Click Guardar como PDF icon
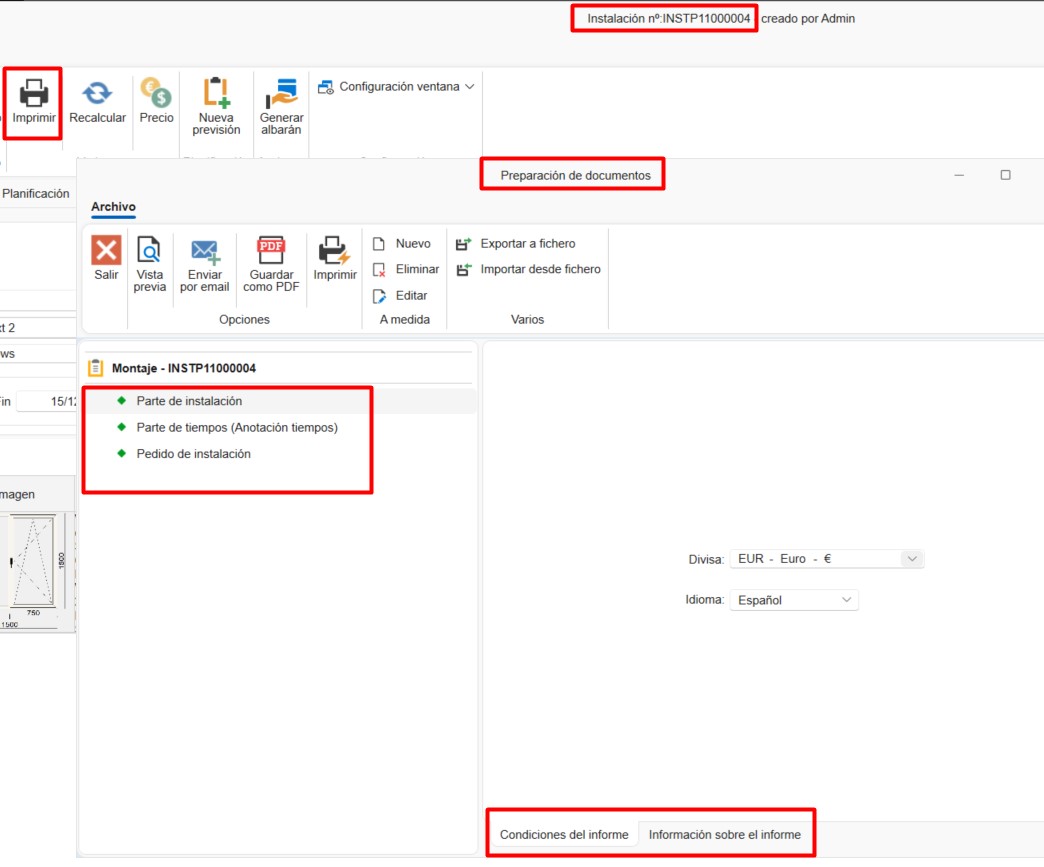Image resolution: width=1044 pixels, height=867 pixels. click(x=271, y=251)
